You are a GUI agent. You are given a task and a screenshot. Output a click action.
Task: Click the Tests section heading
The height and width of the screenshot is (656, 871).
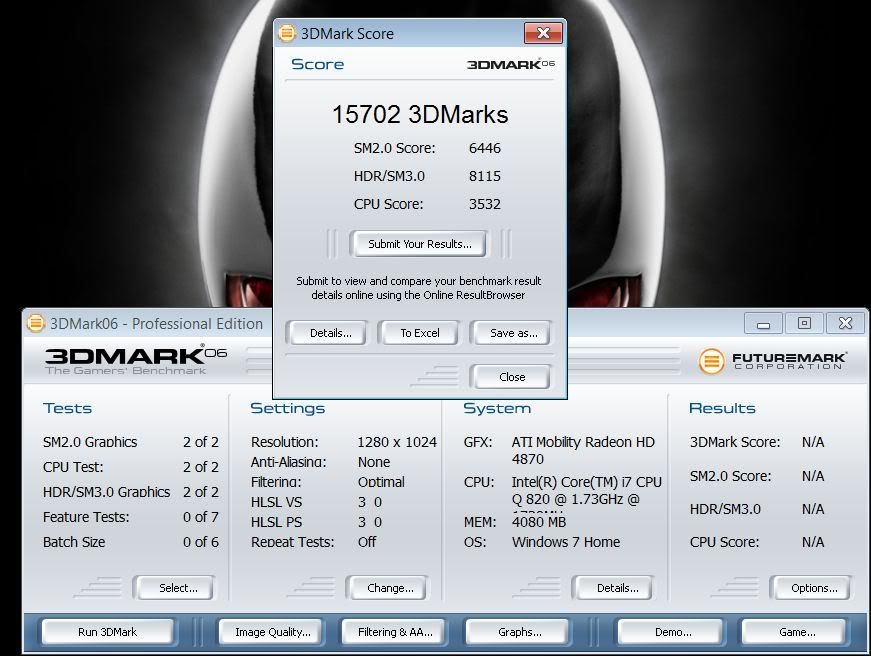click(x=67, y=408)
